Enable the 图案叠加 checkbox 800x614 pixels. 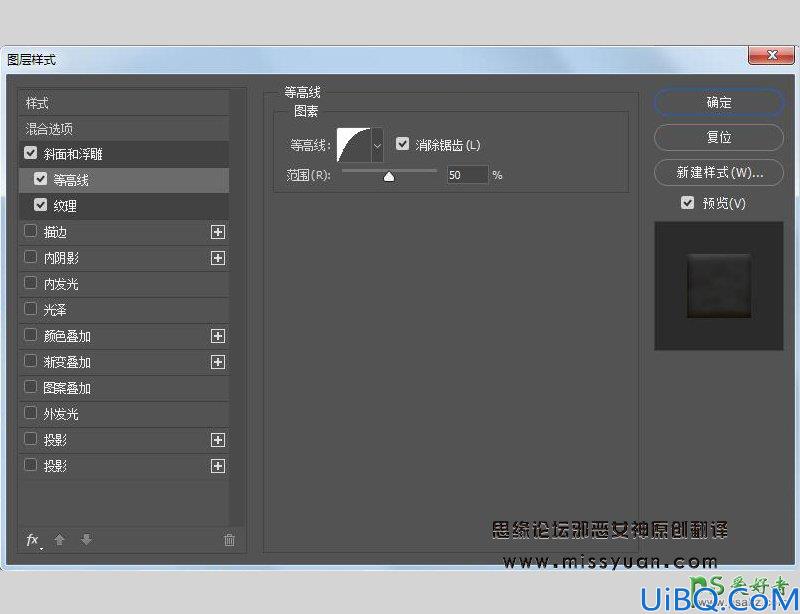tap(31, 387)
